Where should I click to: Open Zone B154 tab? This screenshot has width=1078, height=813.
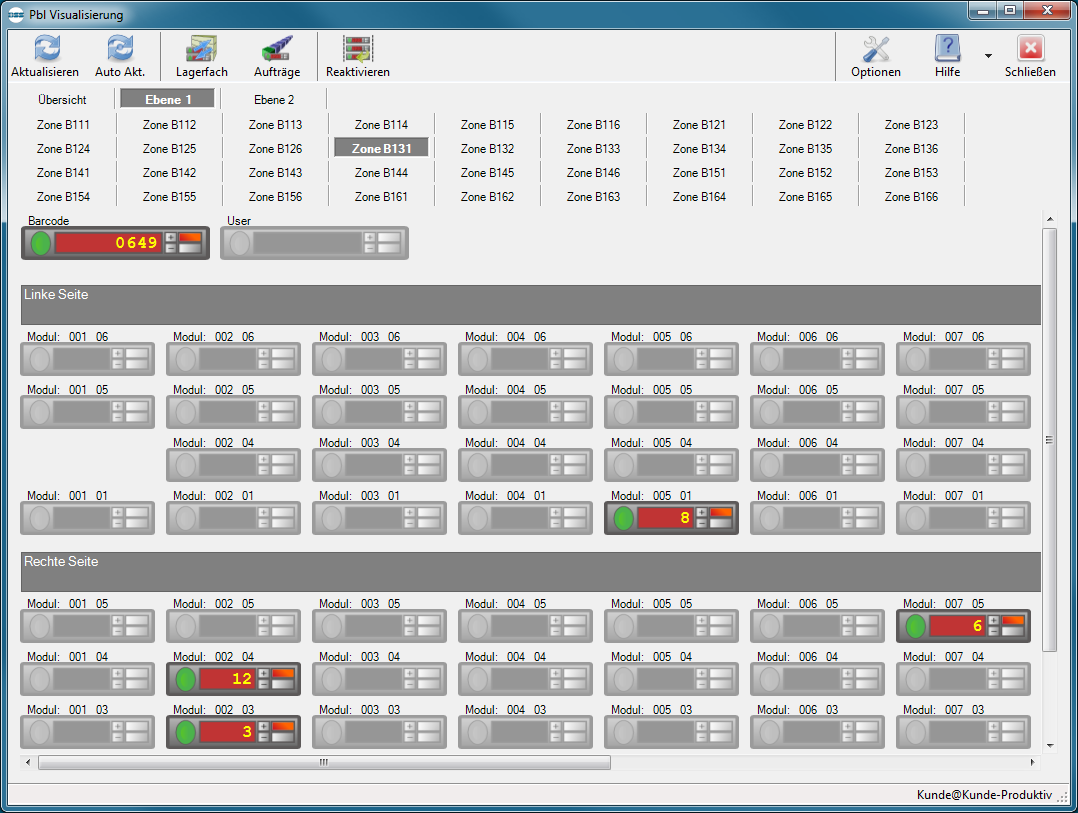tap(63, 197)
